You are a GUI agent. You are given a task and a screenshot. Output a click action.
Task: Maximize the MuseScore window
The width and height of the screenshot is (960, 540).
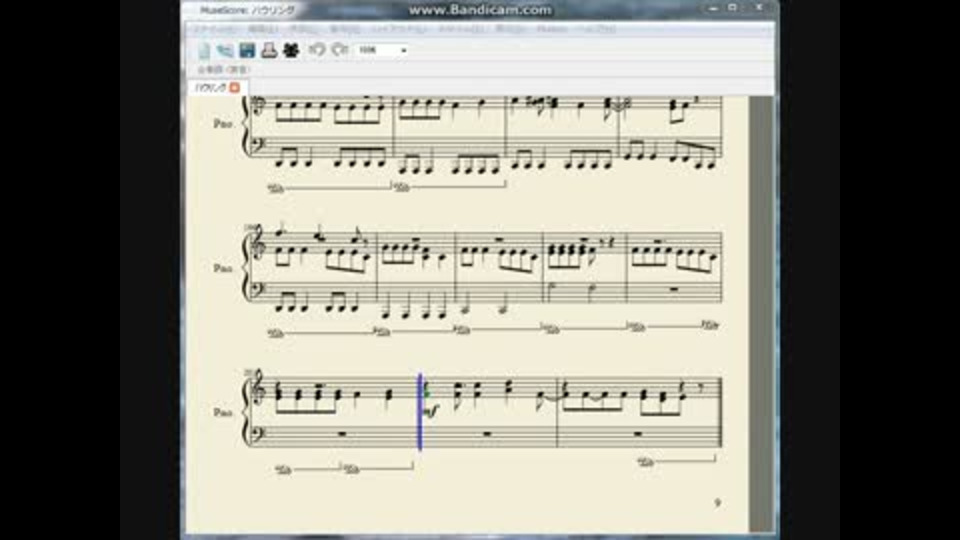[x=732, y=8]
